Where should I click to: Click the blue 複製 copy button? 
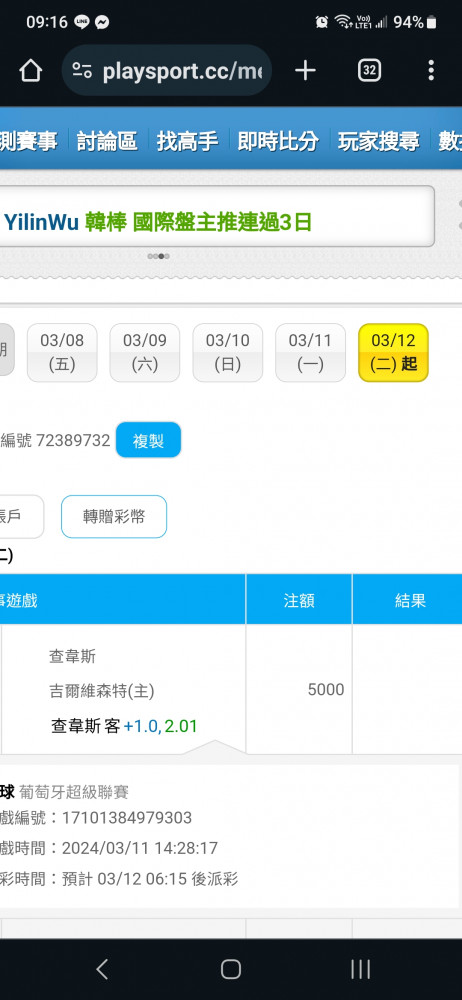(148, 440)
